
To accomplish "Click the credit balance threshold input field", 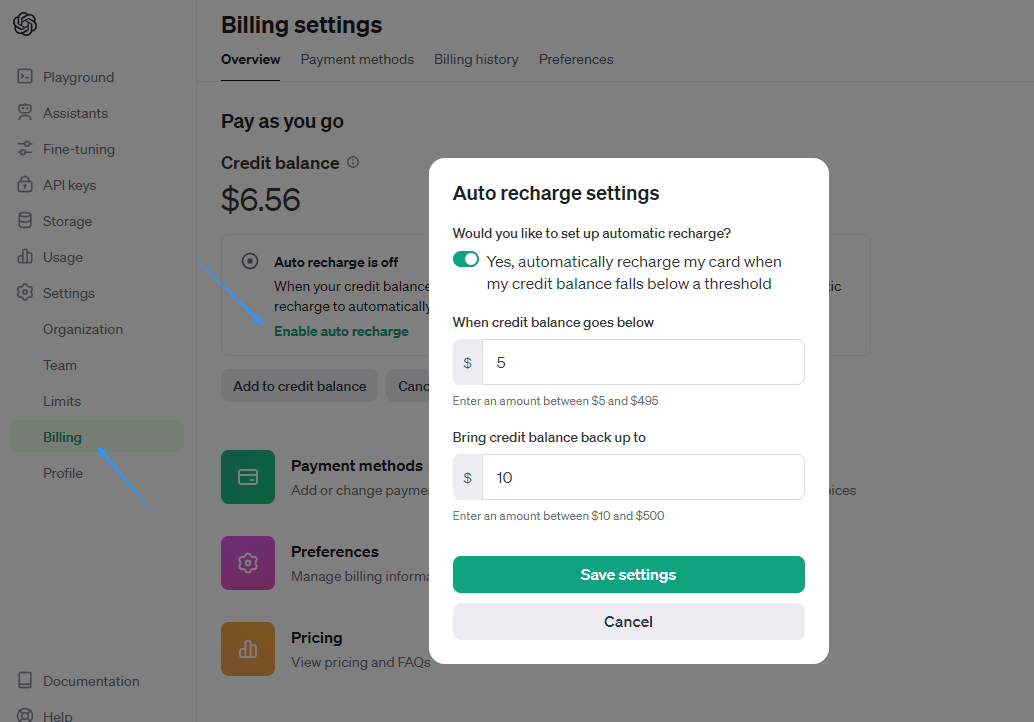I will click(x=645, y=362).
